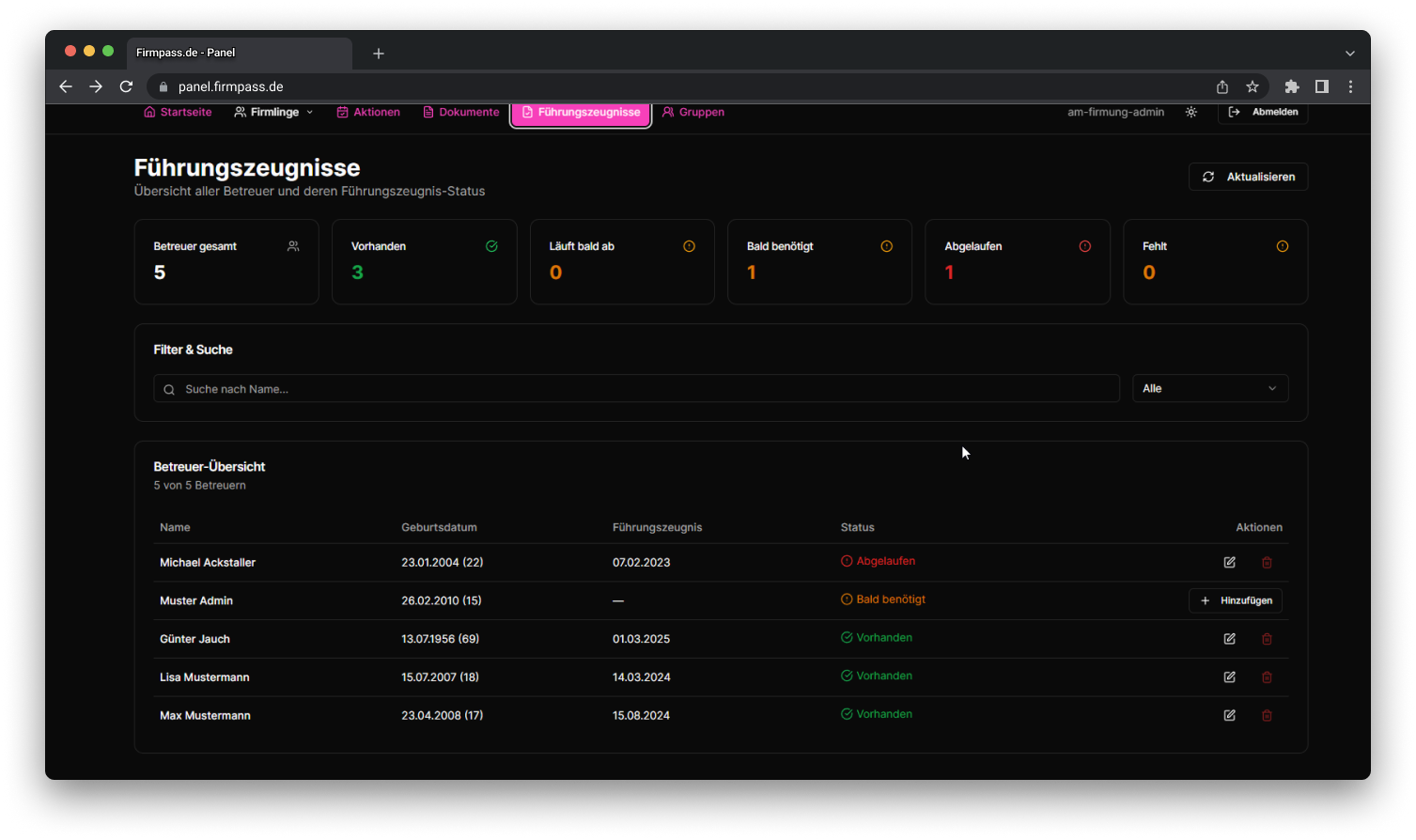Screen dimensions: 1416x840
Task: Click the Suche nach Name search field
Action: coord(564,388)
